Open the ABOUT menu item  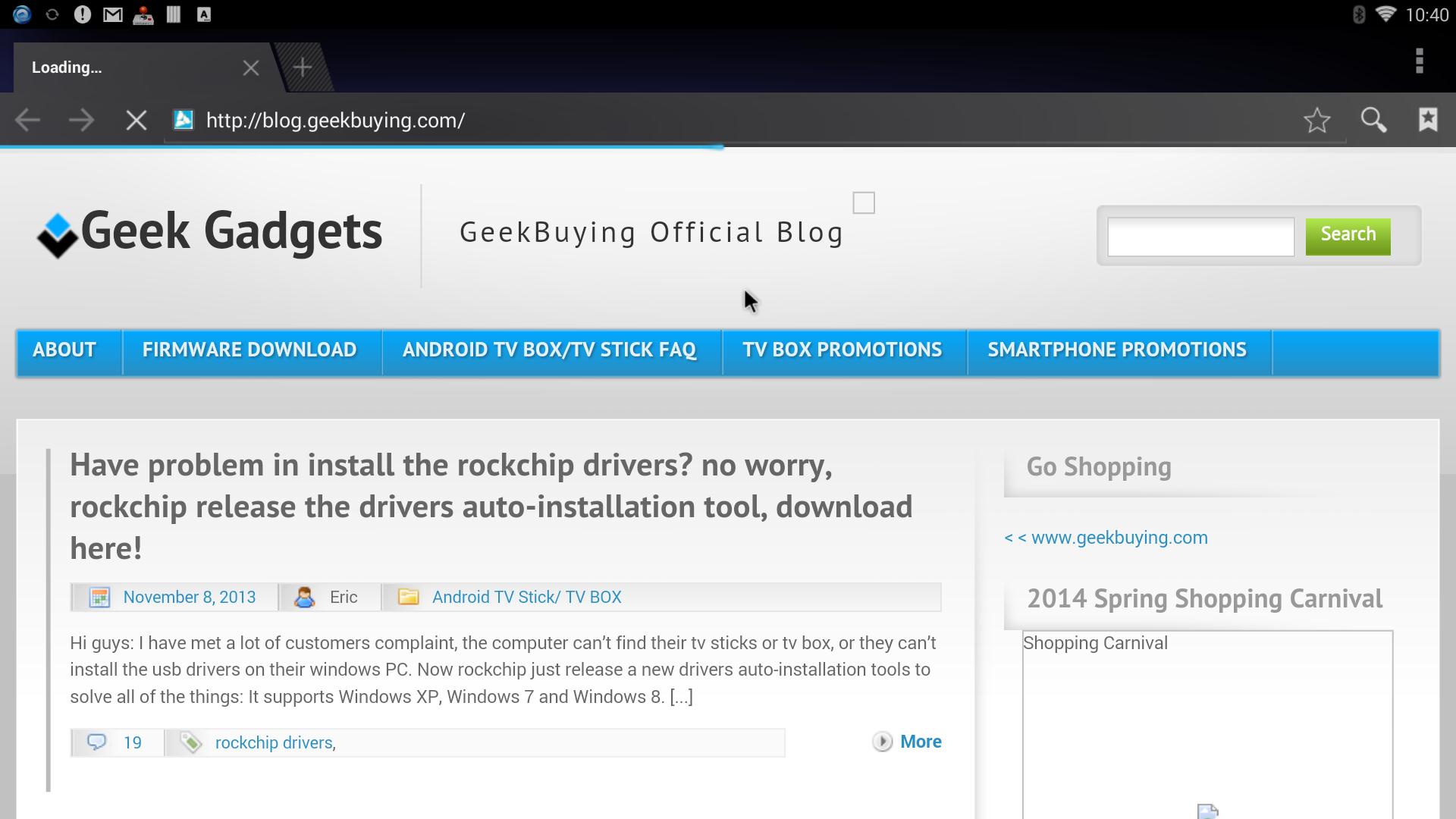(x=64, y=350)
